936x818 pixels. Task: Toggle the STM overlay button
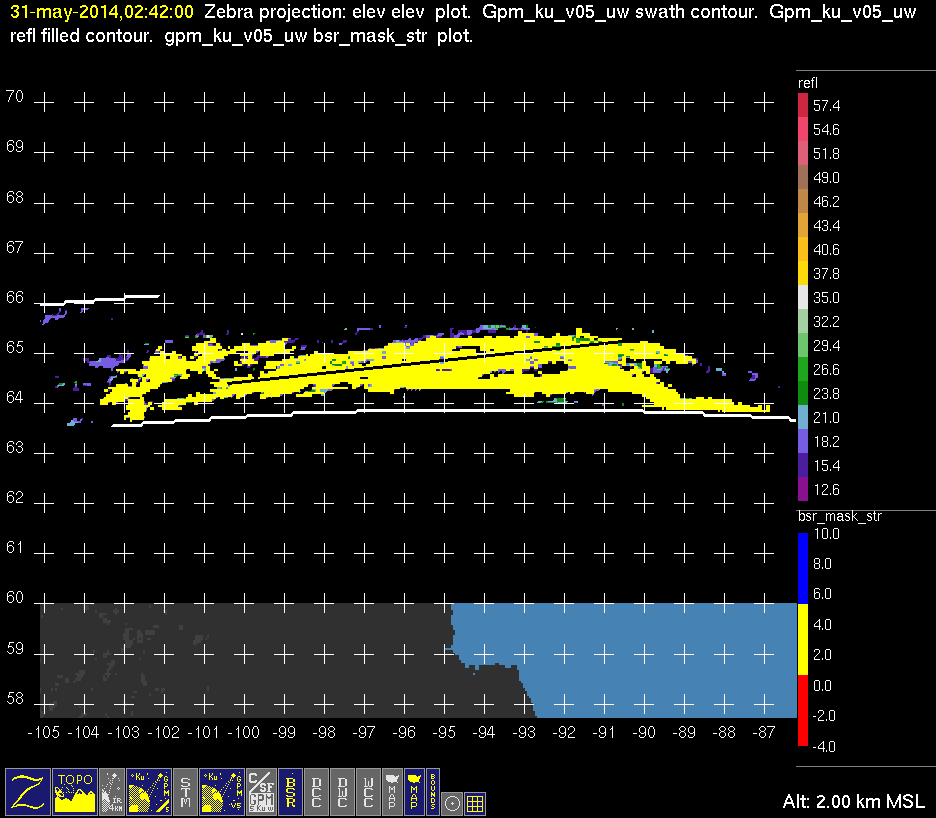[185, 792]
